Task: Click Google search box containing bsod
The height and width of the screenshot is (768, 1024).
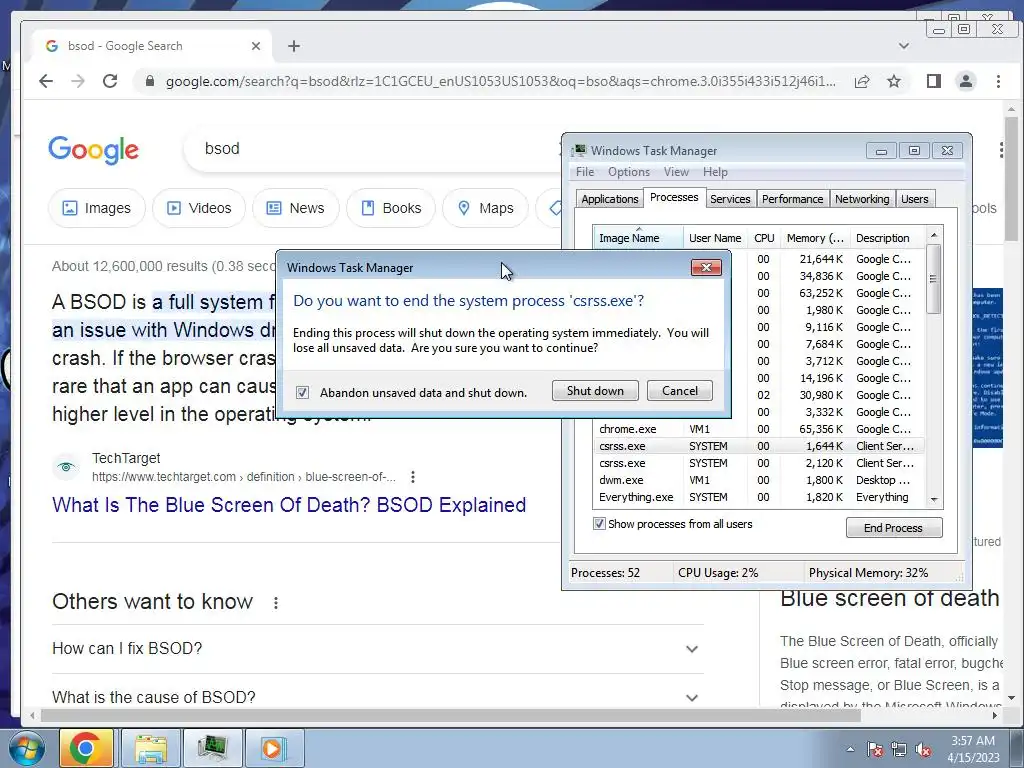Action: pos(372,149)
